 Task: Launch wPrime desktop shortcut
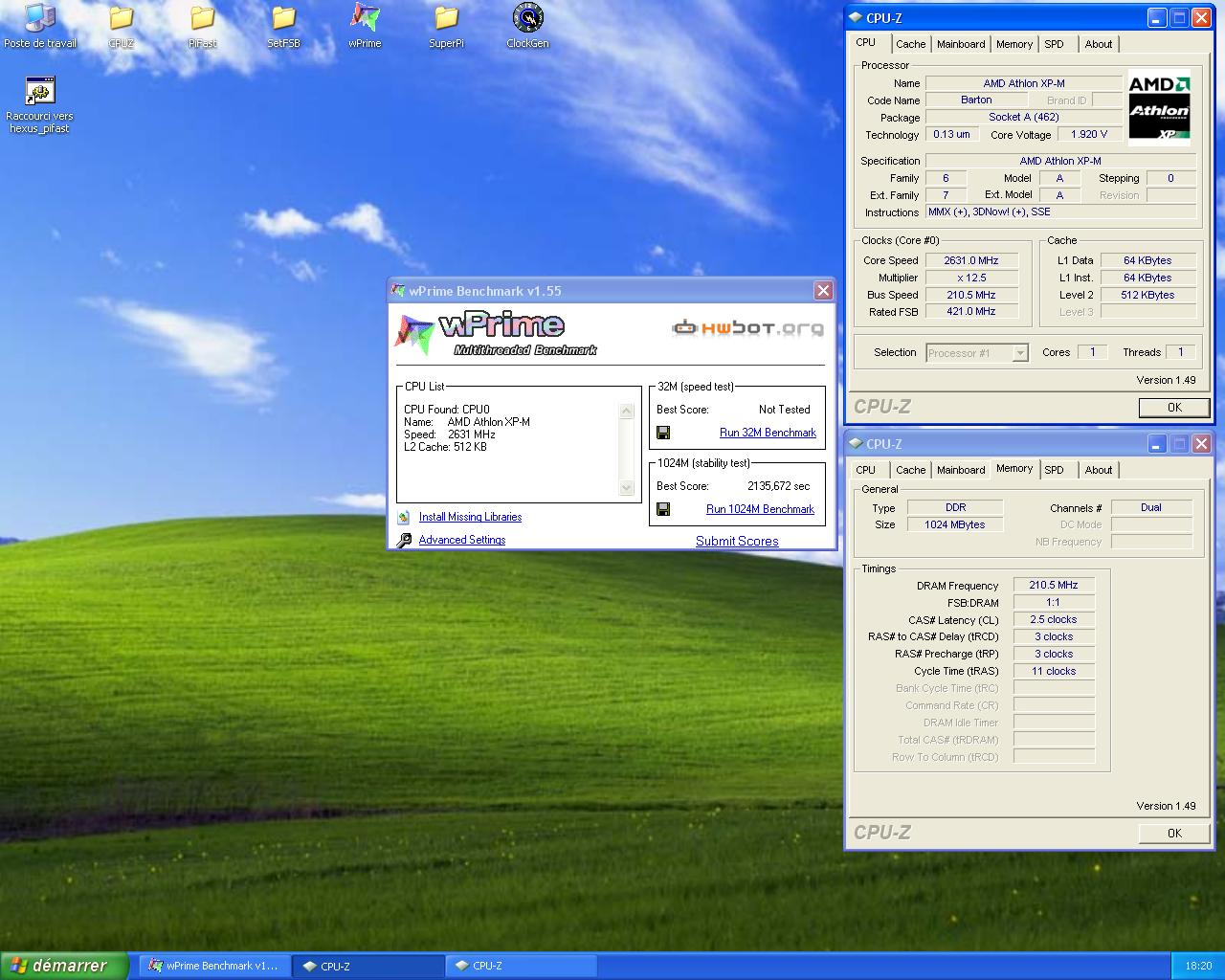click(x=365, y=26)
